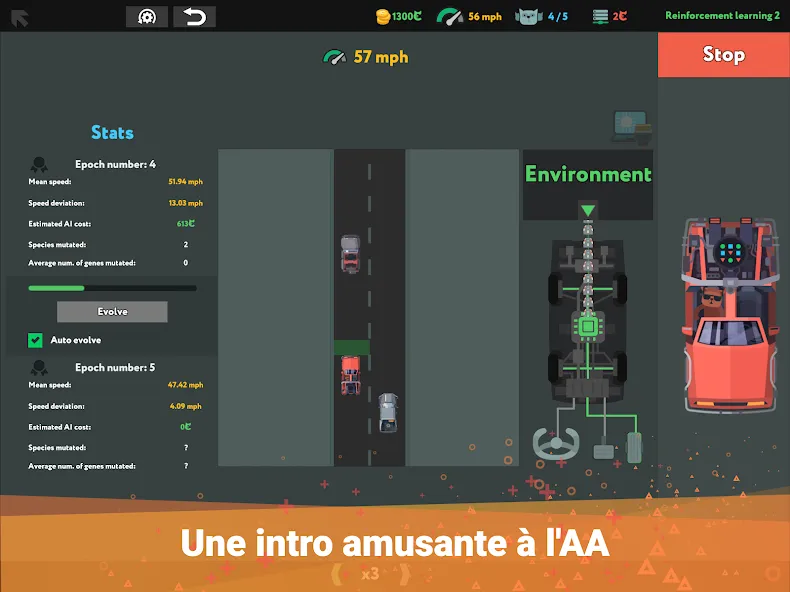Click the award badge beside Epoch number: 5
790x592 pixels.
[39, 368]
